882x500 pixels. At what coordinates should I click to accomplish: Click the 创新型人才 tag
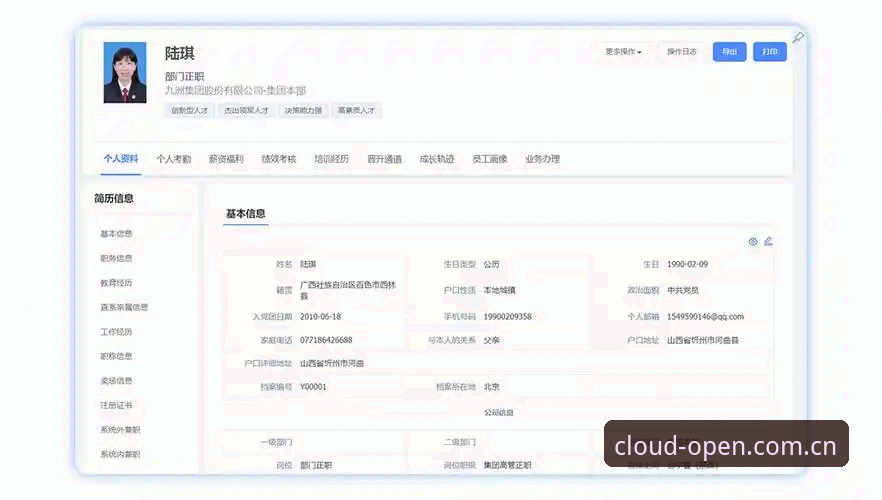point(190,111)
